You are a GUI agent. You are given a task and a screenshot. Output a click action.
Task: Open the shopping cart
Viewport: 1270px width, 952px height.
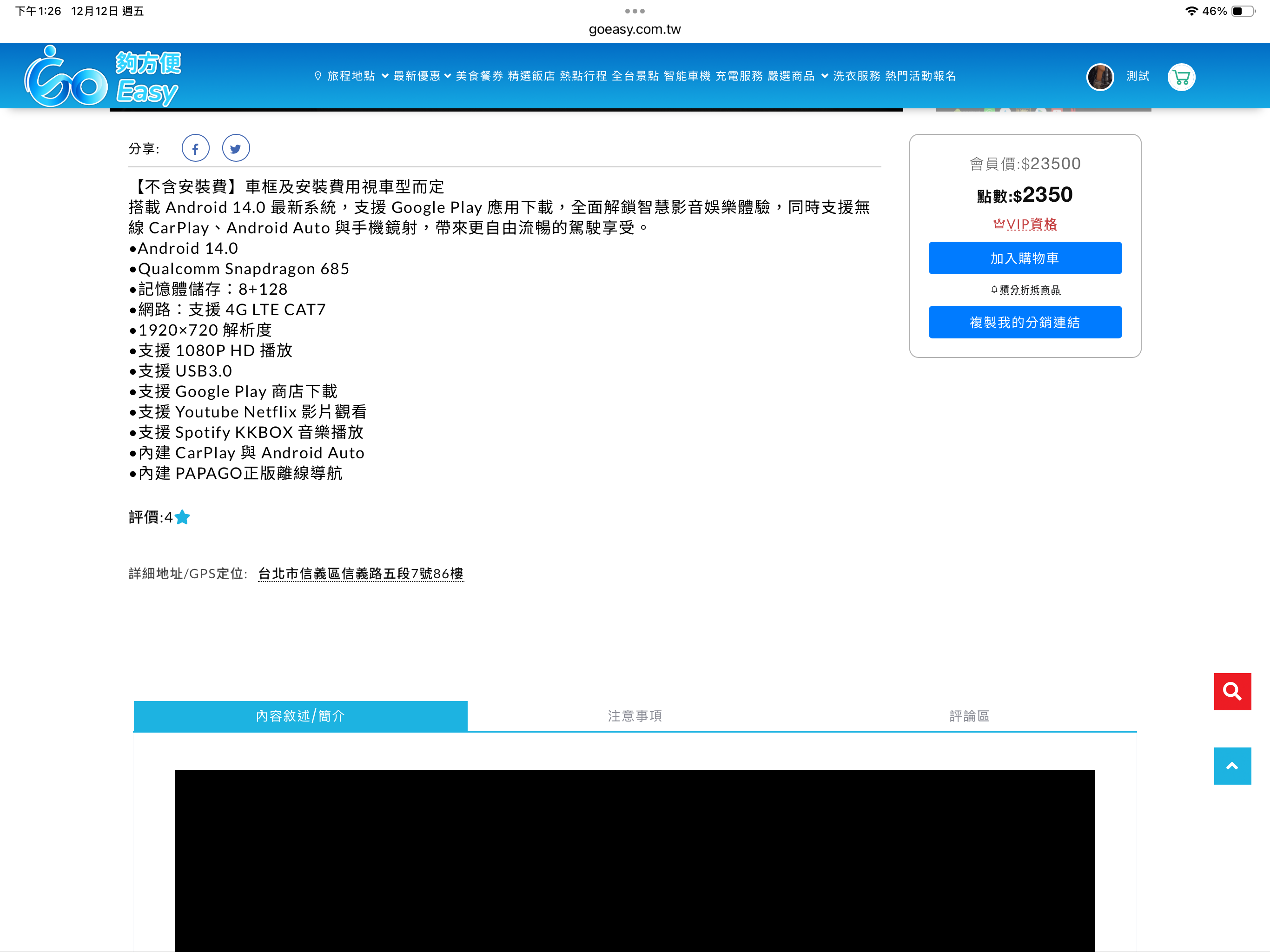coord(1181,77)
